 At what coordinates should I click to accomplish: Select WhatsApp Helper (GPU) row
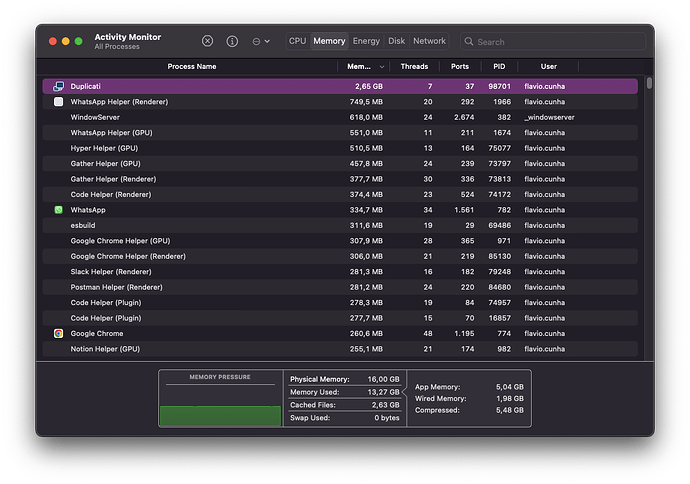click(340, 132)
